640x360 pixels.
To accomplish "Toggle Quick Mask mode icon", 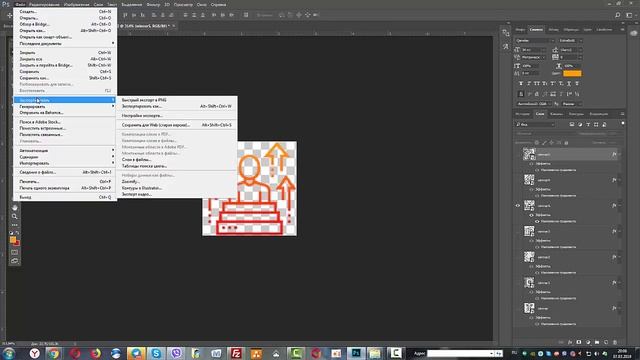I will coord(15,252).
